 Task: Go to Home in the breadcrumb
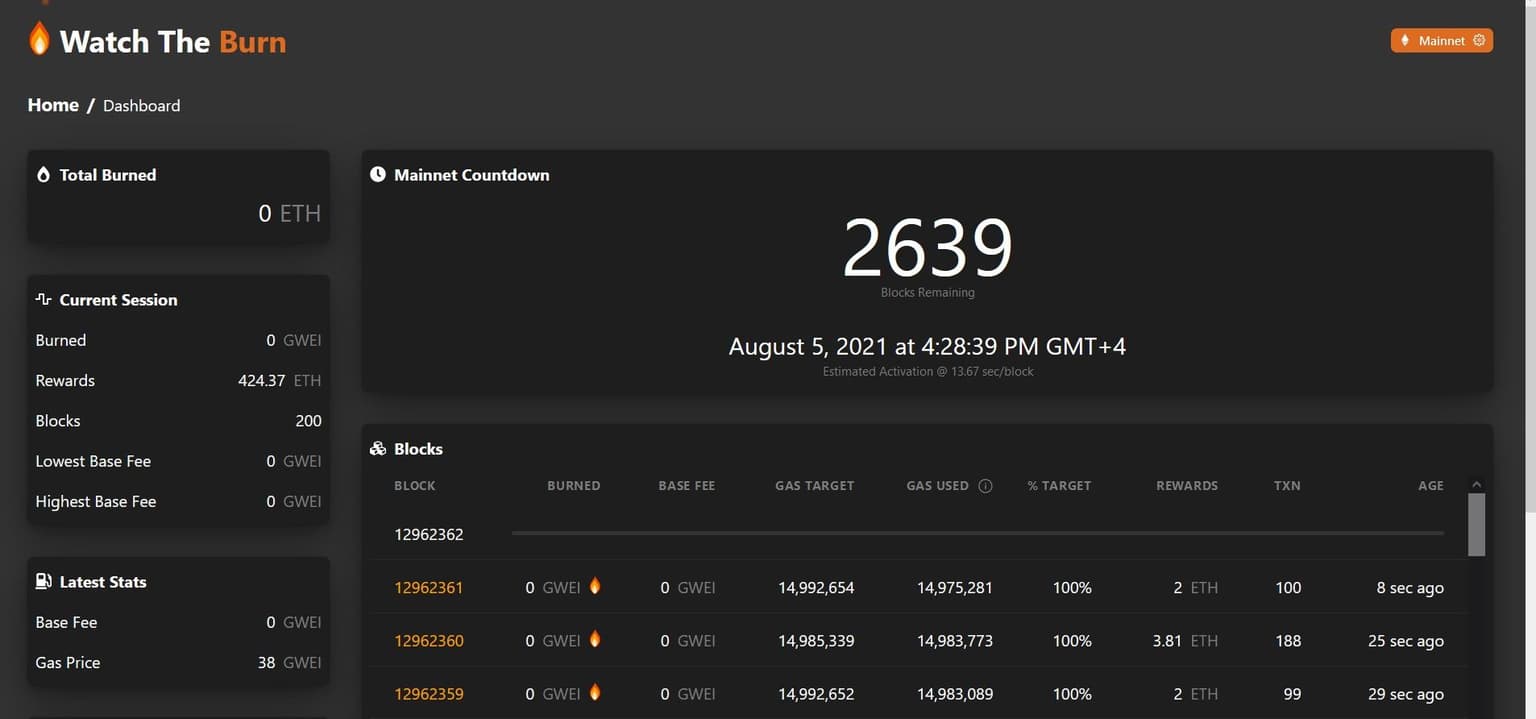53,105
